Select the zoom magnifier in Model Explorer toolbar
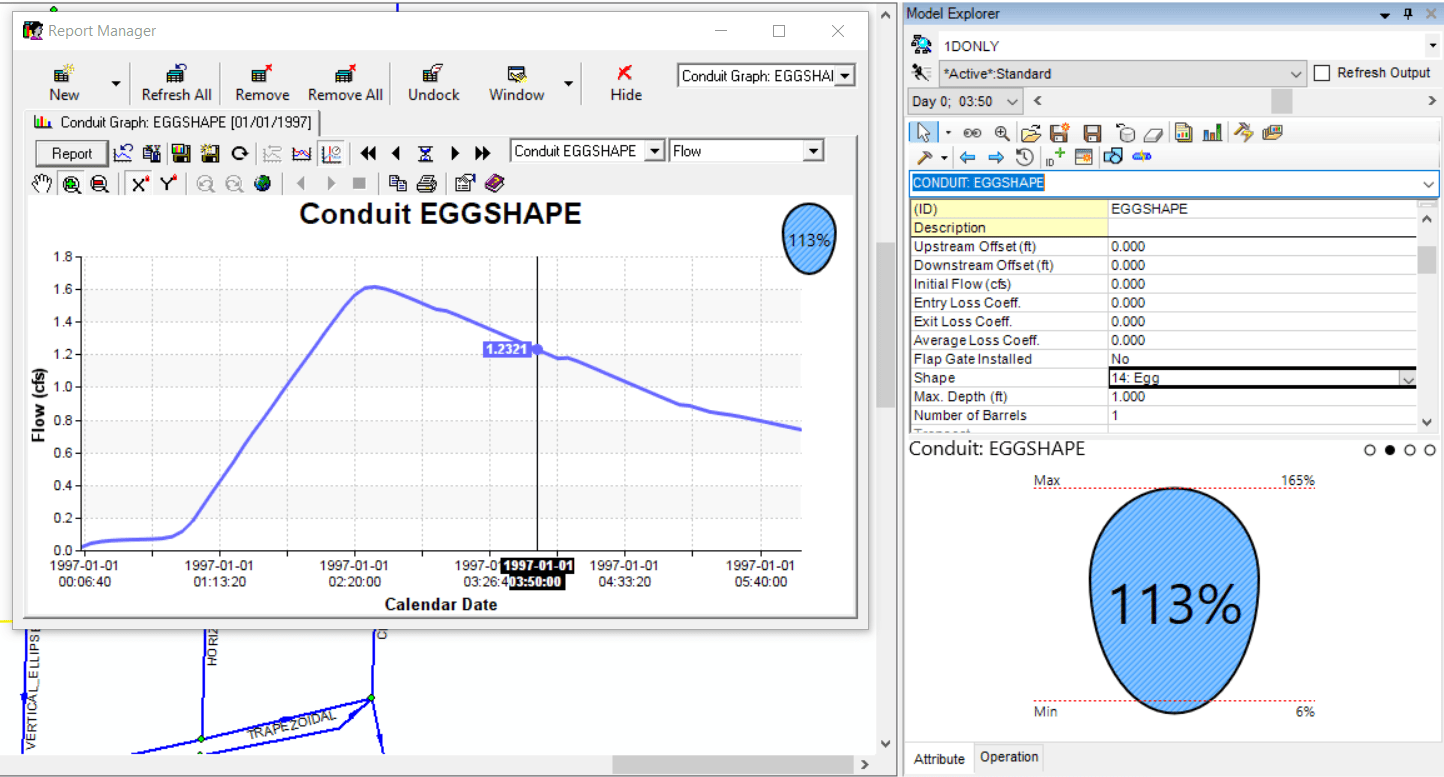 coord(1001,133)
